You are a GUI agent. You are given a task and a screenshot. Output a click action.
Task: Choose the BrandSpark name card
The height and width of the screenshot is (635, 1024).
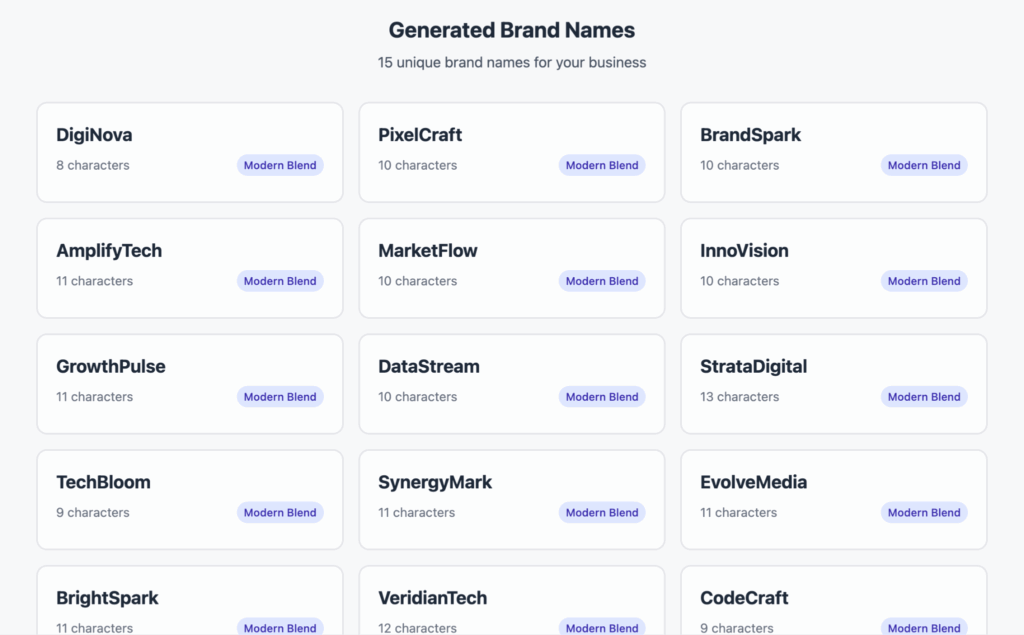[833, 151]
